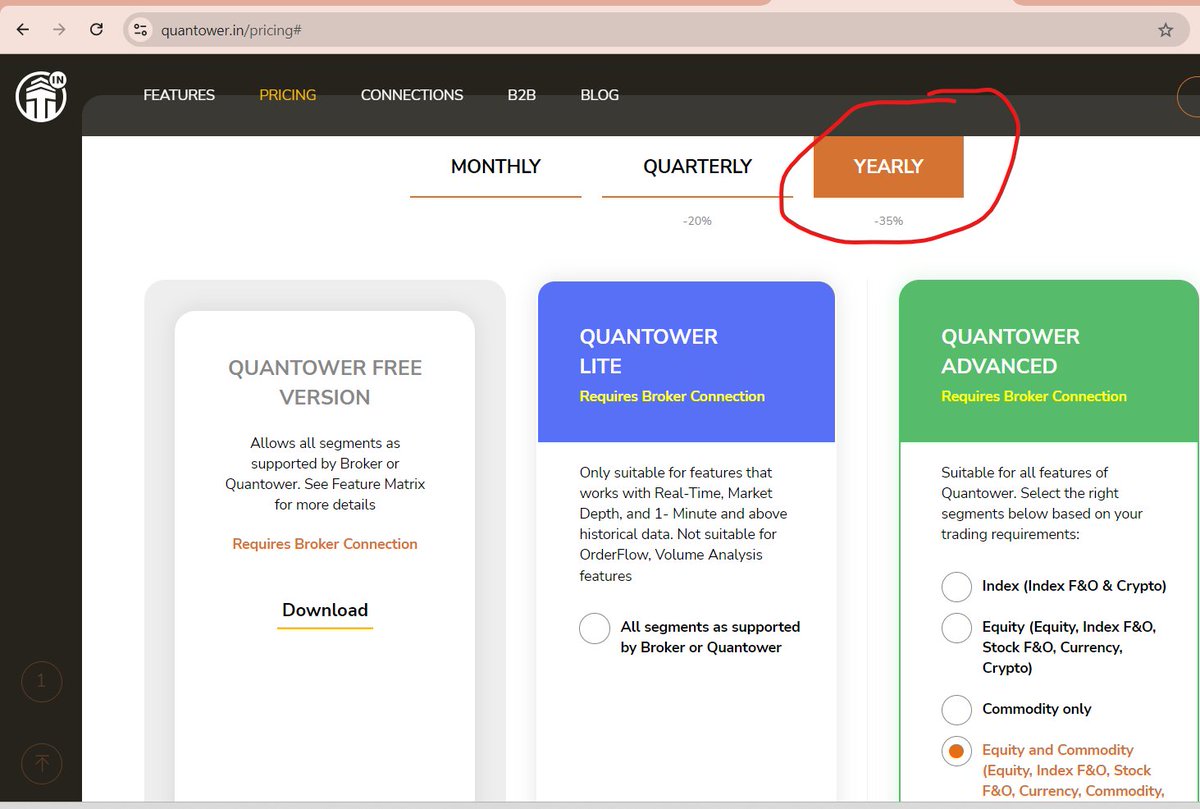Viewport: 1200px width, 809px height.
Task: Click the browser back arrow
Action: coord(22,30)
